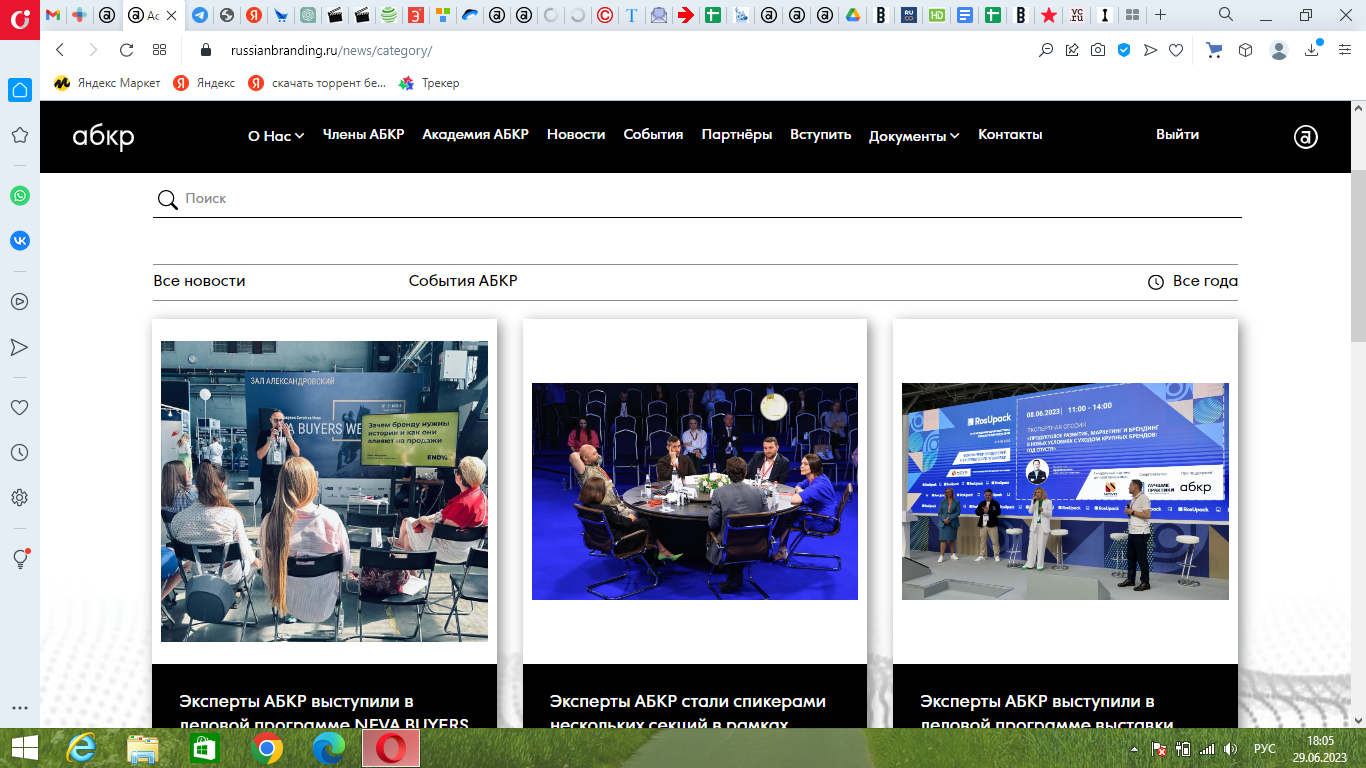
Task: Open History clock in the sidebar
Action: (19, 452)
